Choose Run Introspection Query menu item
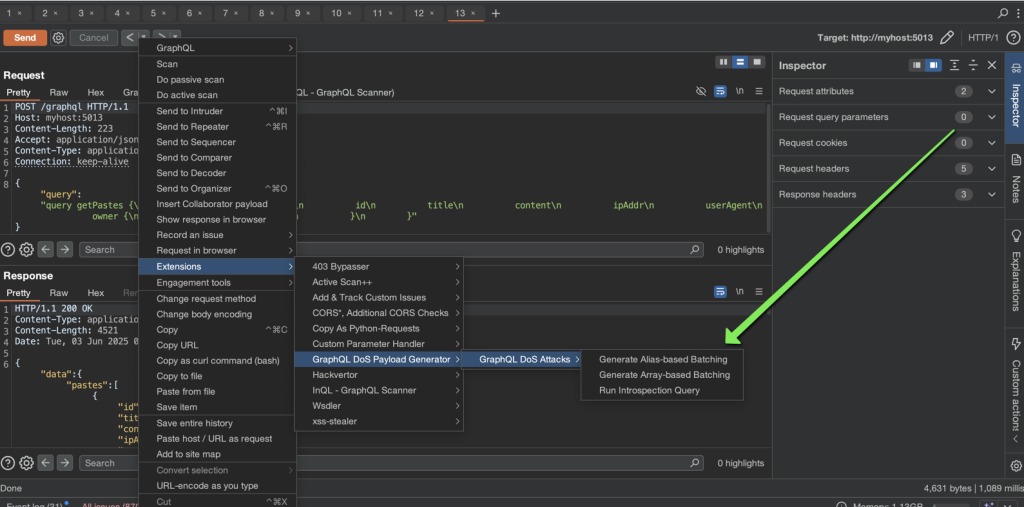The image size is (1024, 507). coord(649,390)
